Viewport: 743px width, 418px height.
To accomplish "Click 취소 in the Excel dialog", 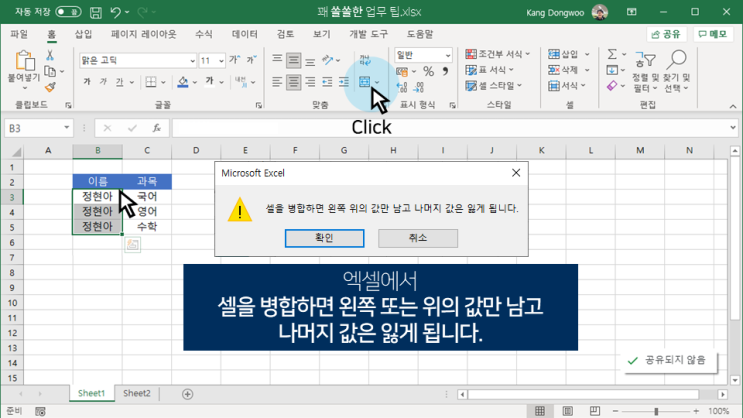I will (x=418, y=238).
